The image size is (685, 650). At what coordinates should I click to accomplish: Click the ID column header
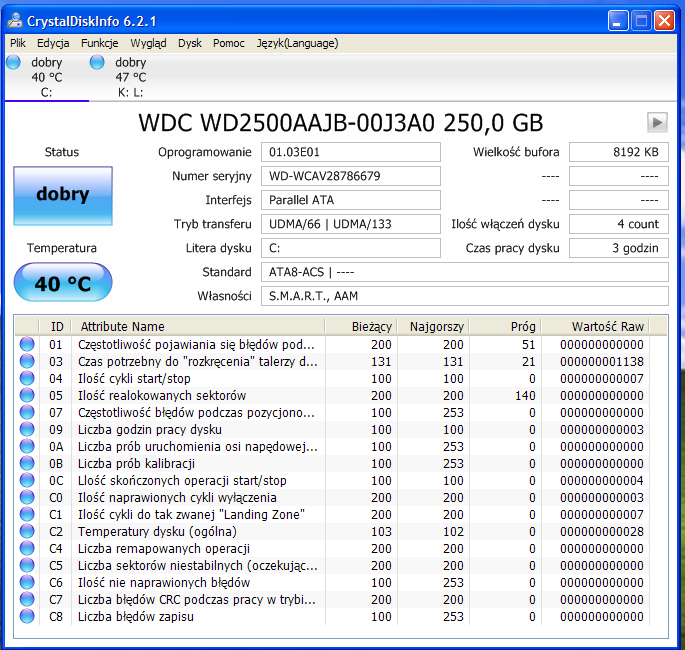click(55, 326)
